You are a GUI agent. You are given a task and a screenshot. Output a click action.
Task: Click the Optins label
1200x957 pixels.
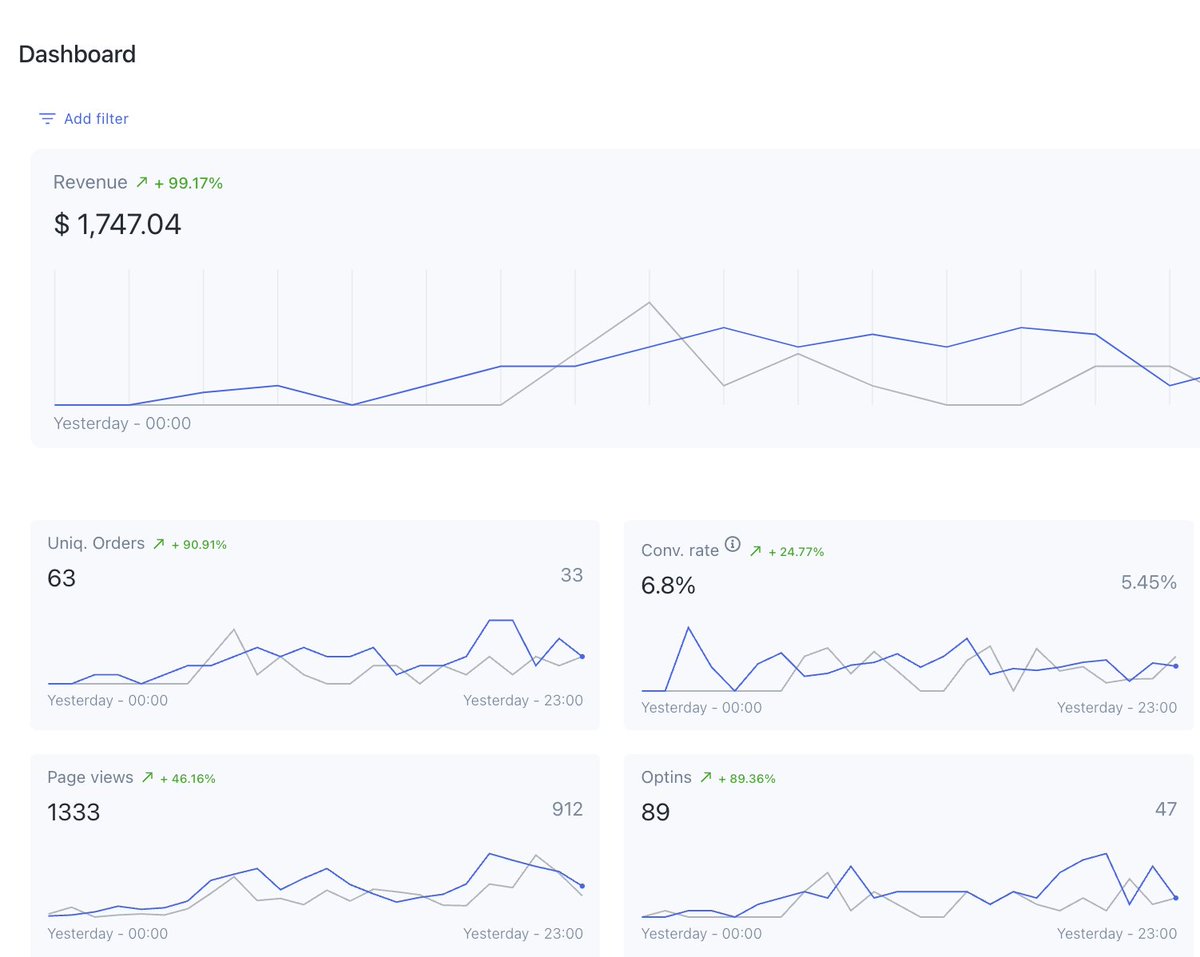pyautogui.click(x=666, y=777)
